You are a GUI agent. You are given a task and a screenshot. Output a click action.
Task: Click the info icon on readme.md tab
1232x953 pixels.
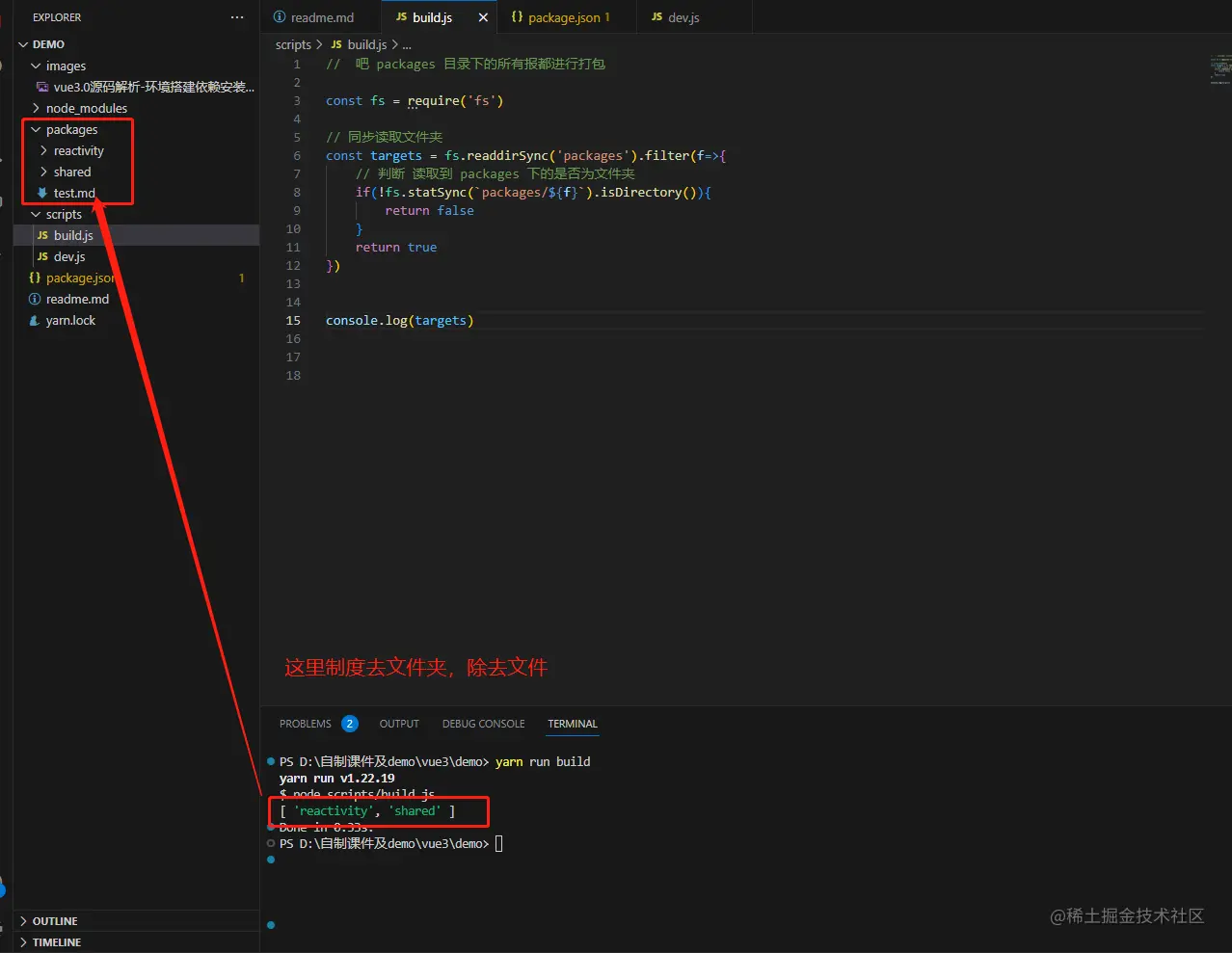click(x=280, y=17)
